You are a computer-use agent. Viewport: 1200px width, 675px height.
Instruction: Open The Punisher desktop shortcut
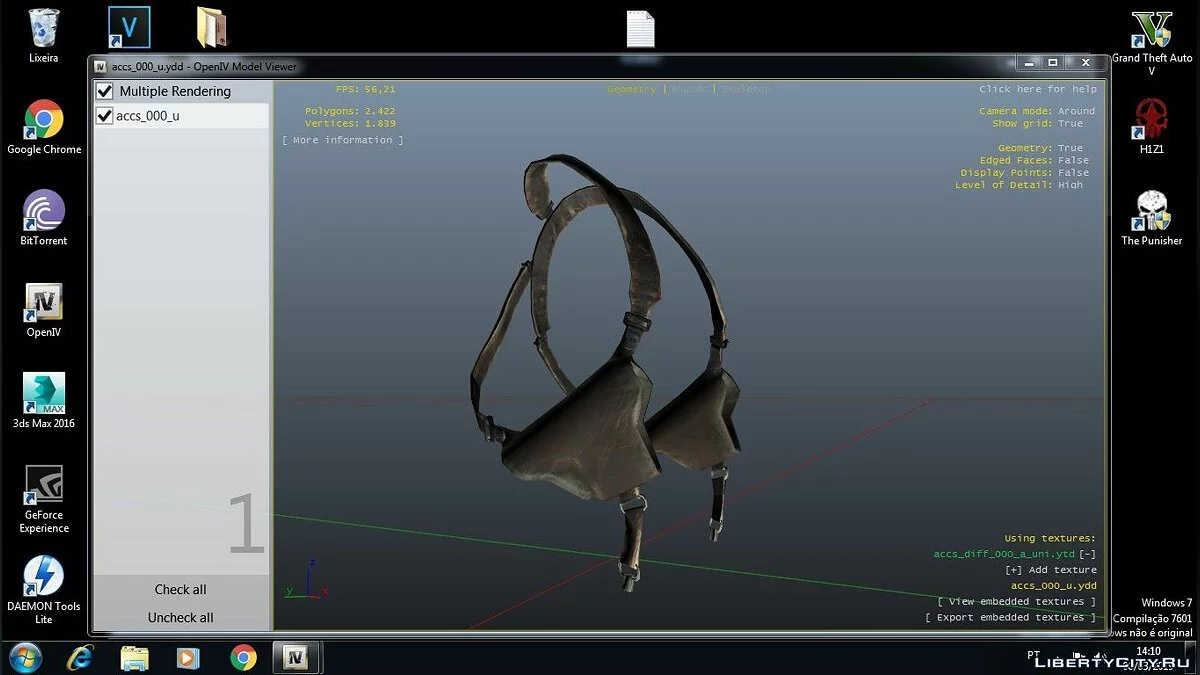click(x=1152, y=211)
